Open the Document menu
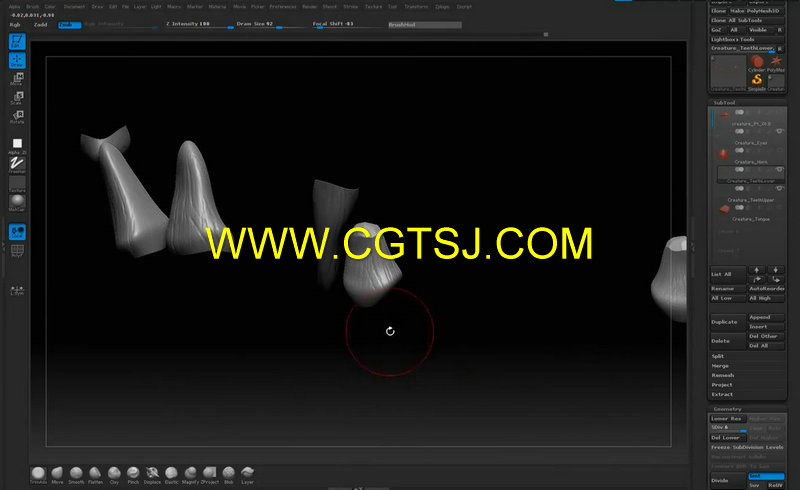Screen dimensions: 800x490 74,7
